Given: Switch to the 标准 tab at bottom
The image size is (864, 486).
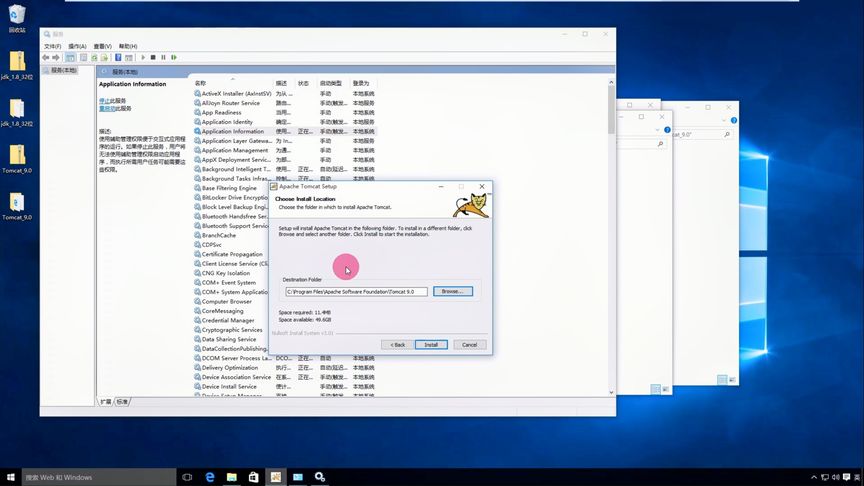Looking at the screenshot, I should point(122,402).
